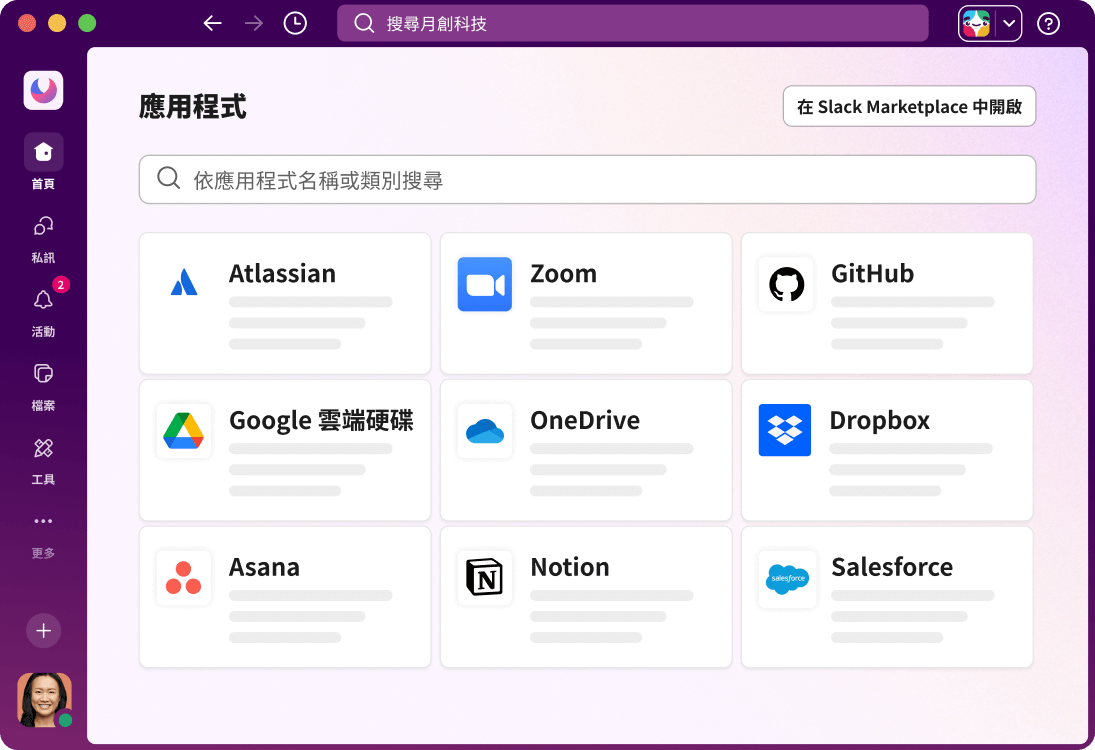Click the help question mark icon
The image size is (1095, 750).
coord(1048,23)
